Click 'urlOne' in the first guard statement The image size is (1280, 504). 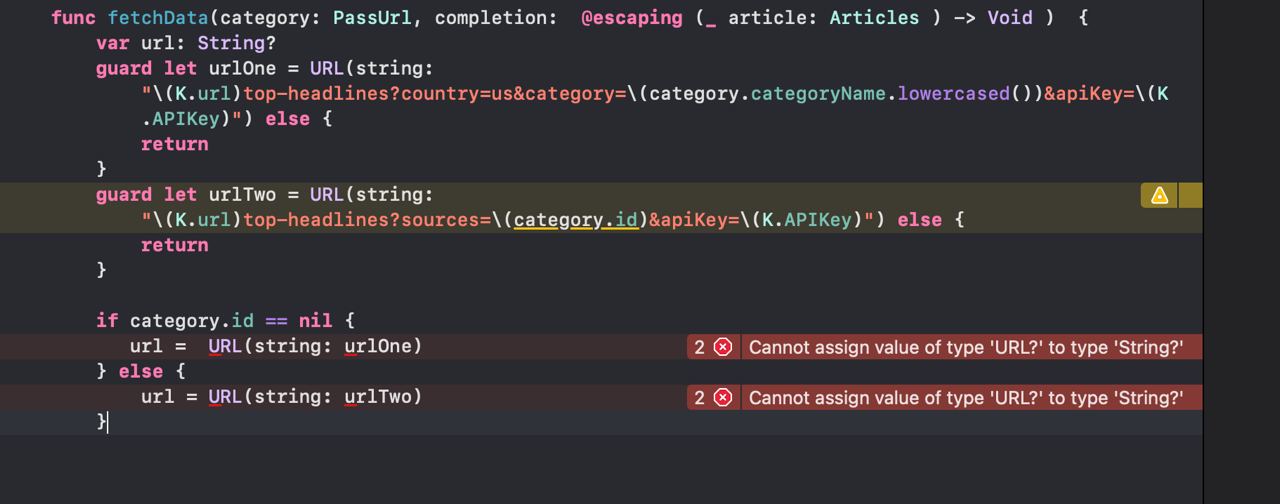coord(242,68)
